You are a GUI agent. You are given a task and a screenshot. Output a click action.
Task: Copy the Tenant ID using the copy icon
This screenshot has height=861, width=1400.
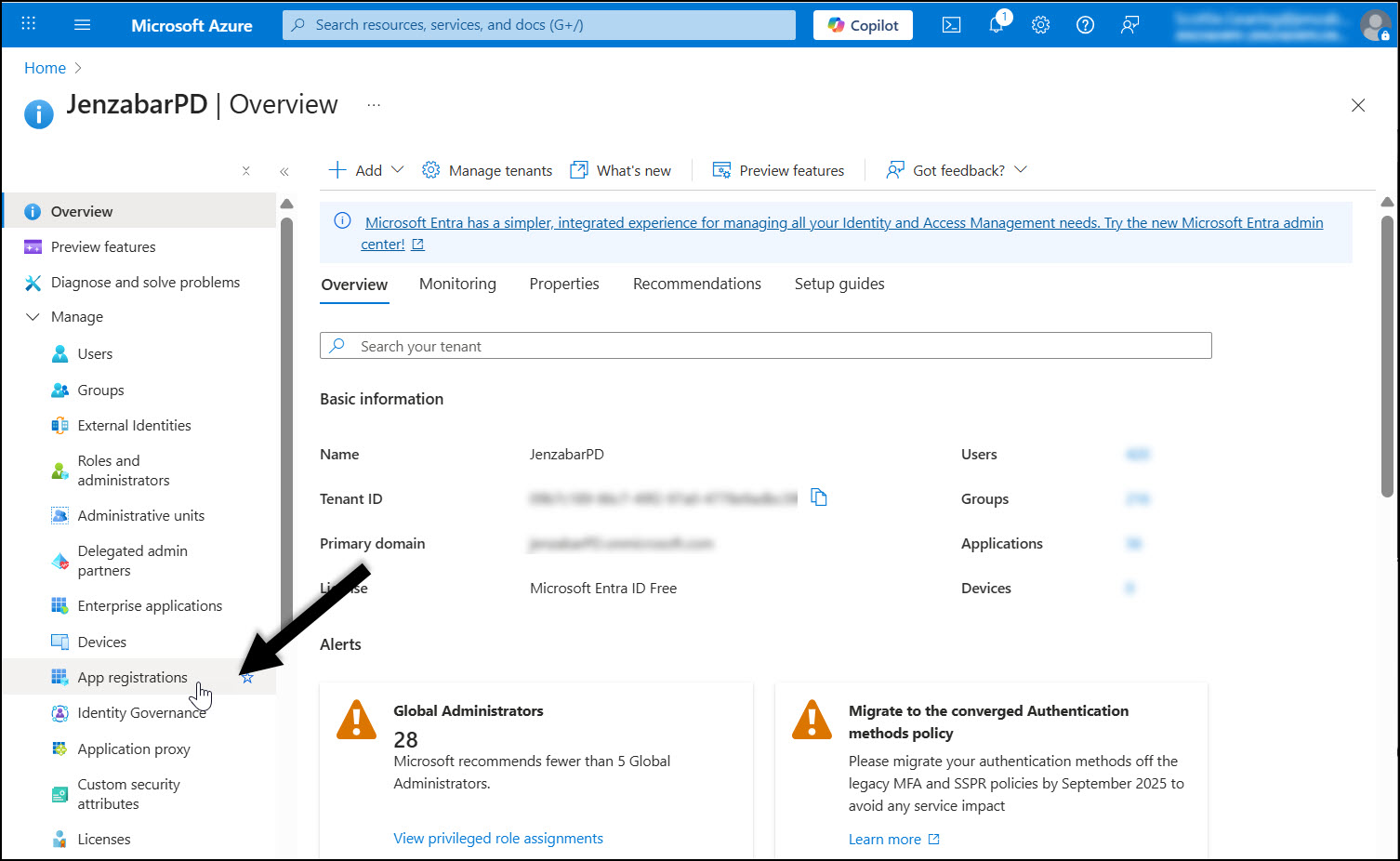(x=819, y=497)
